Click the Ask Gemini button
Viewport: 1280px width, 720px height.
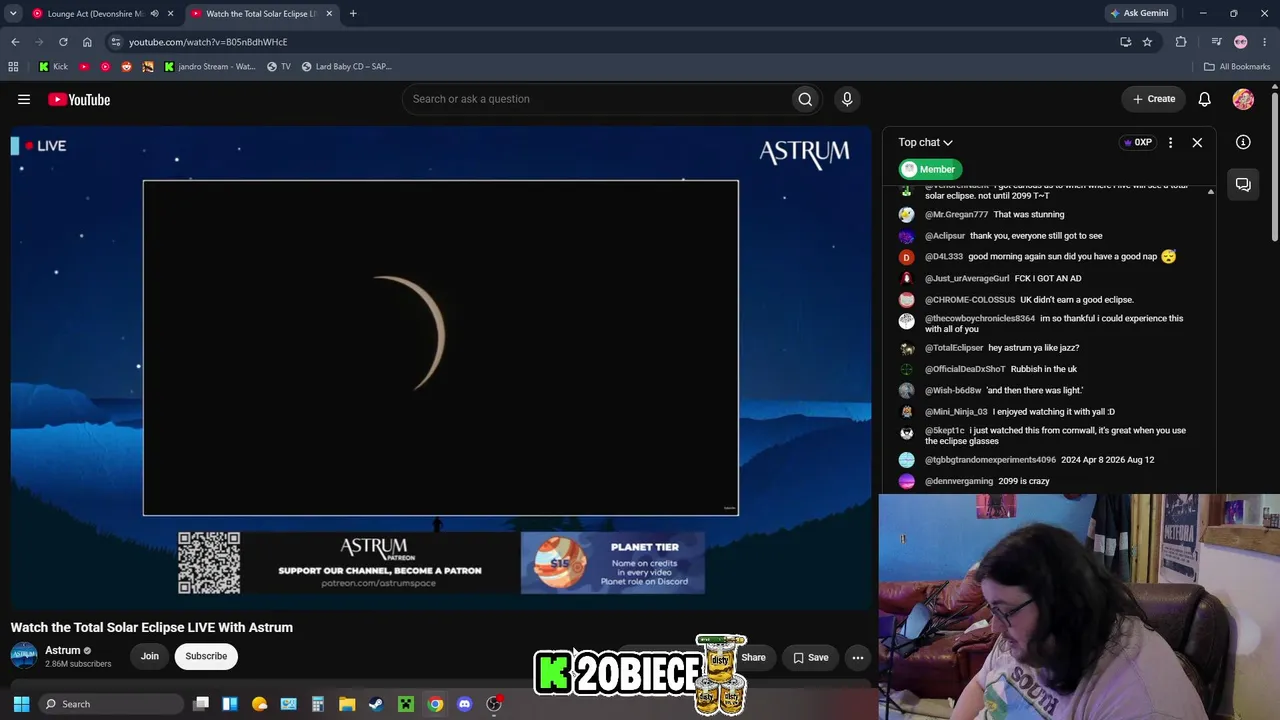click(x=1139, y=14)
